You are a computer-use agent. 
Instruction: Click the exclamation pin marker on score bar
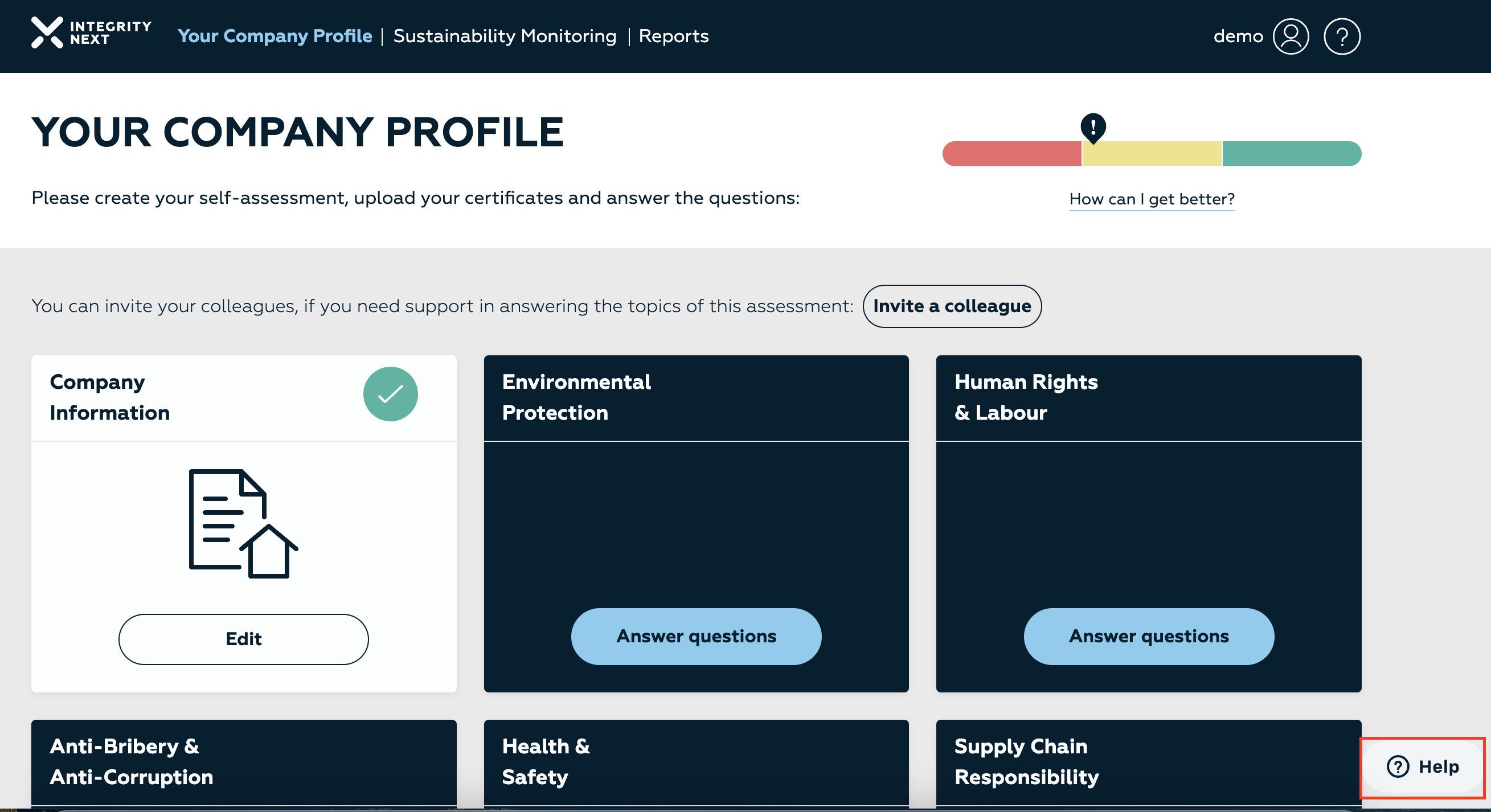tap(1093, 128)
